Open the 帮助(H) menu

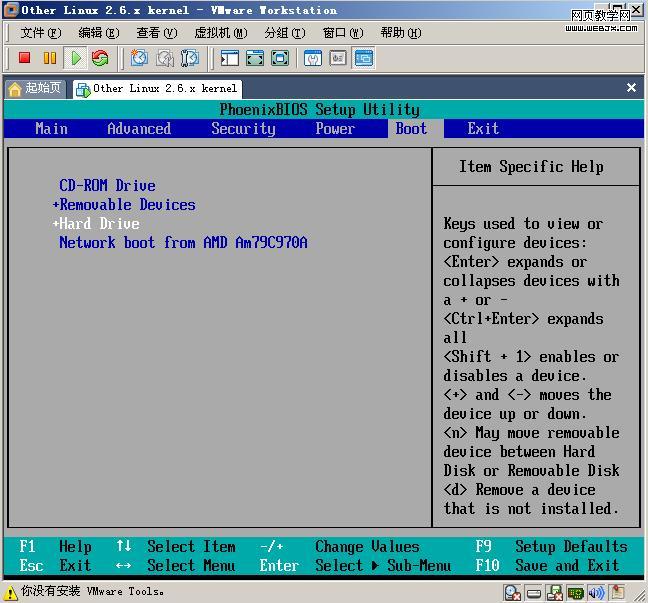point(401,32)
